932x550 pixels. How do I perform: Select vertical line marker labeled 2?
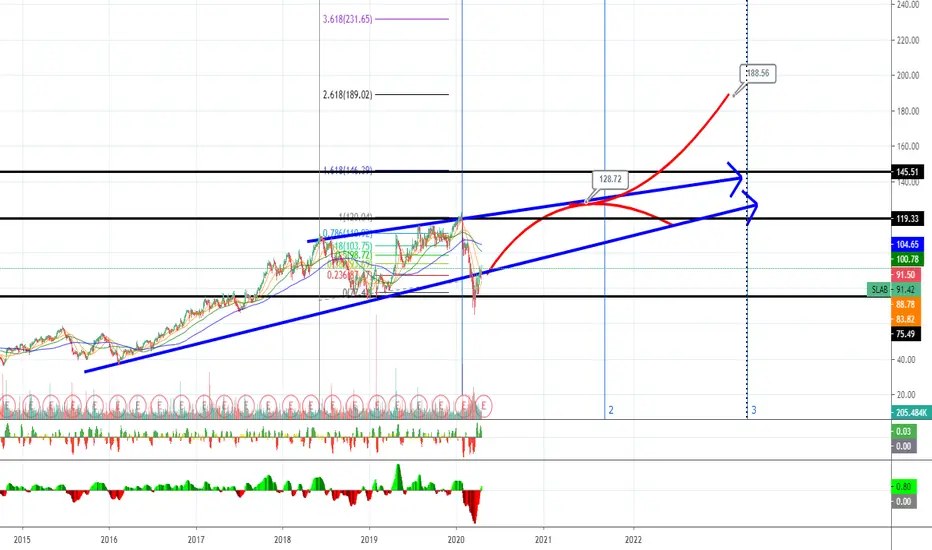[x=610, y=410]
